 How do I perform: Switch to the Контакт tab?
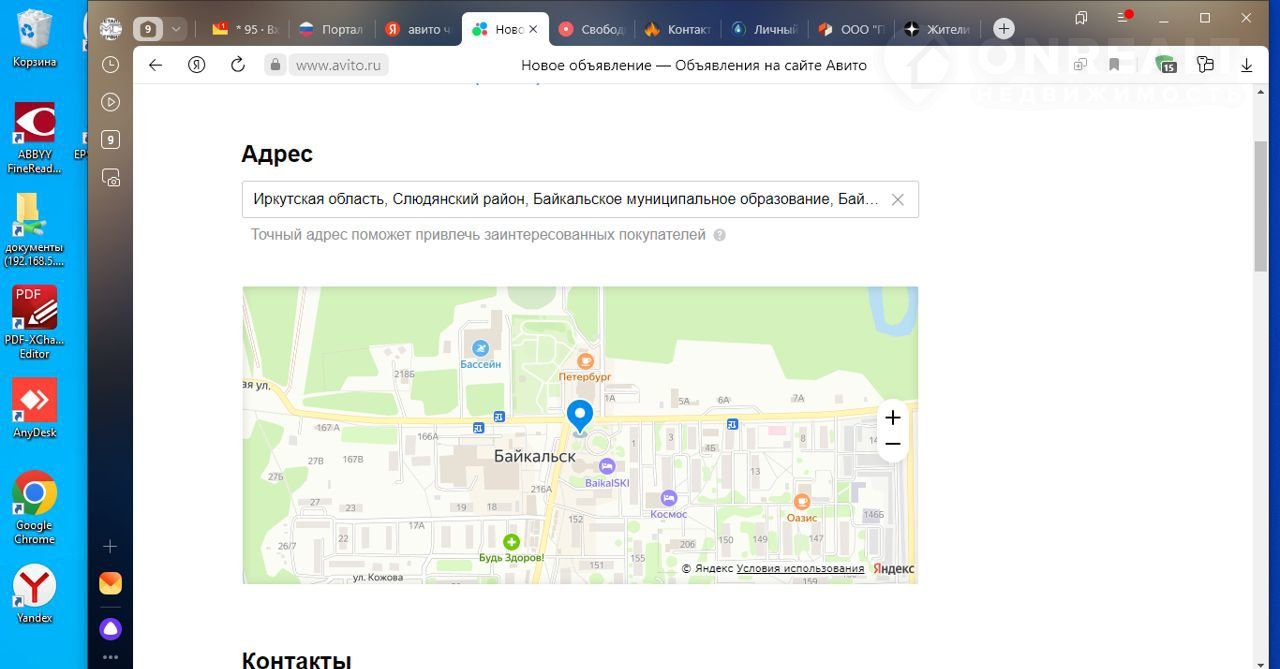point(678,29)
